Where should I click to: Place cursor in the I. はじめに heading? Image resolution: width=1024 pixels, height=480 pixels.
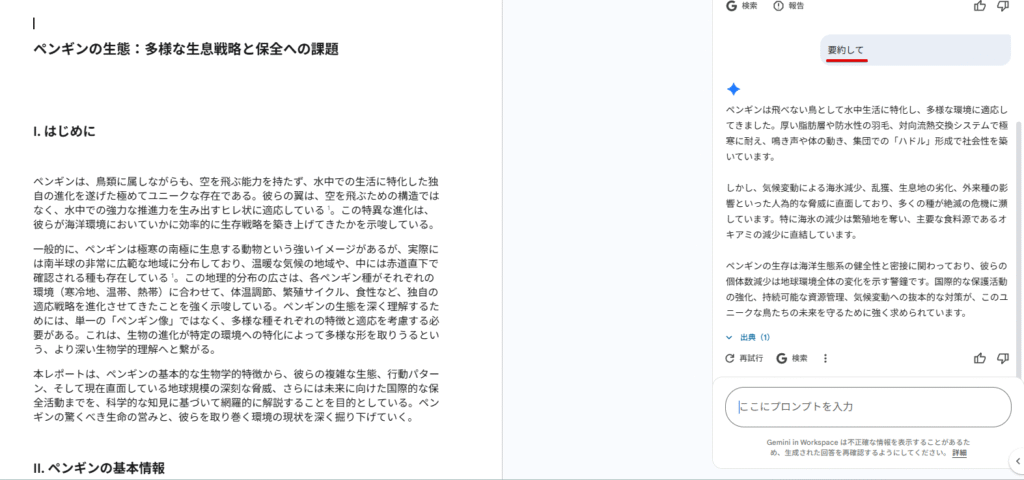(64, 131)
